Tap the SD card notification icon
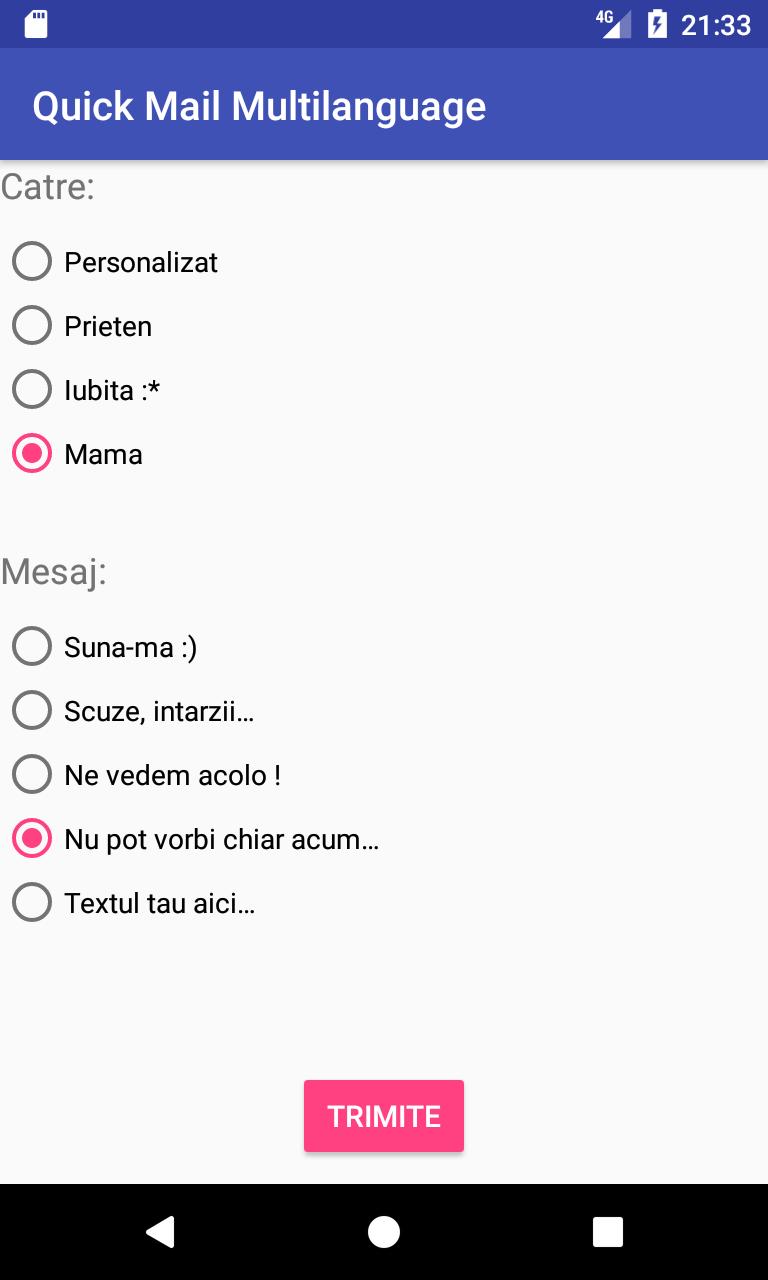This screenshot has height=1280, width=768. 36,24
